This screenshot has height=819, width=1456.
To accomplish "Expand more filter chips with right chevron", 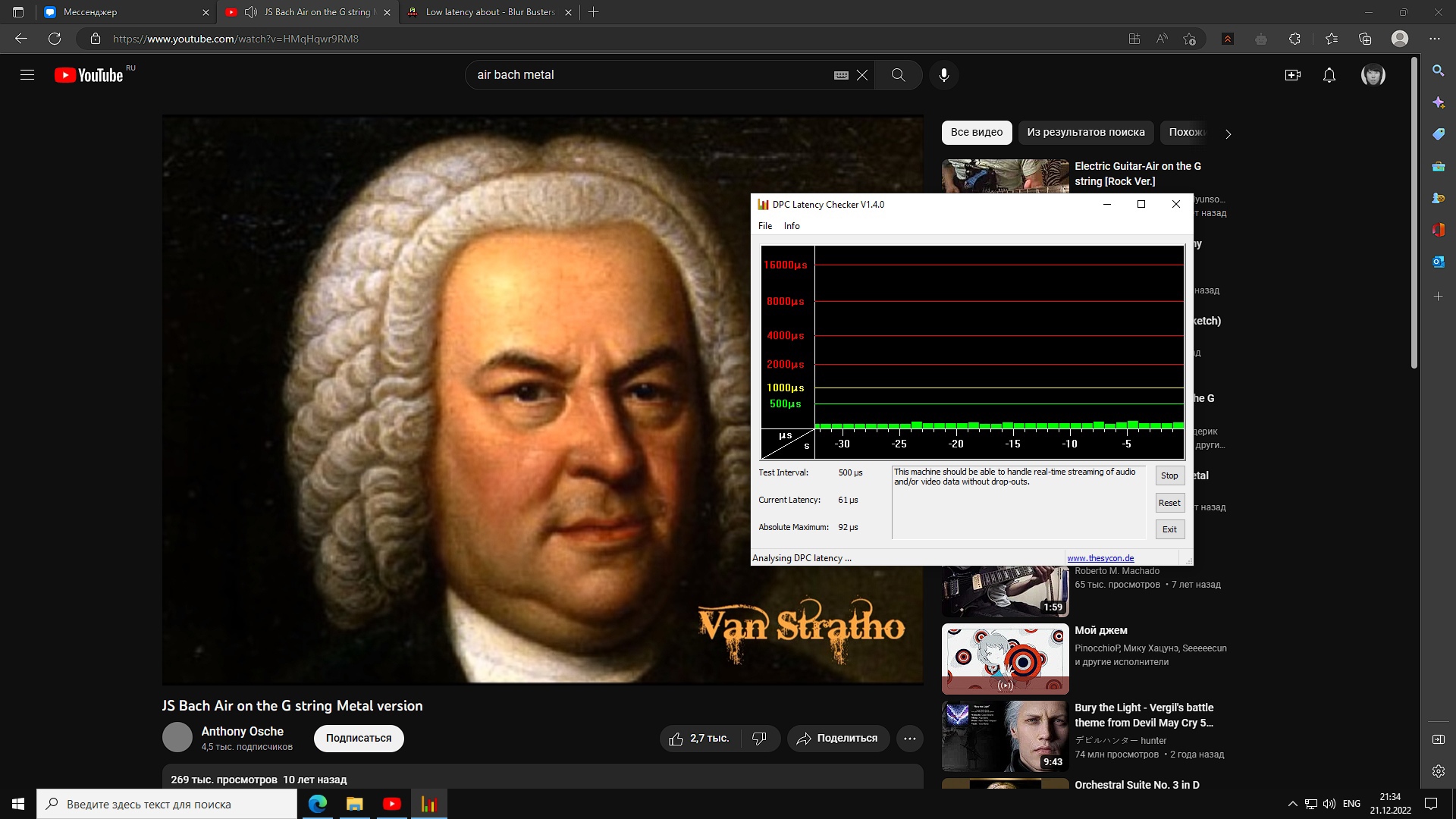I will point(1228,134).
